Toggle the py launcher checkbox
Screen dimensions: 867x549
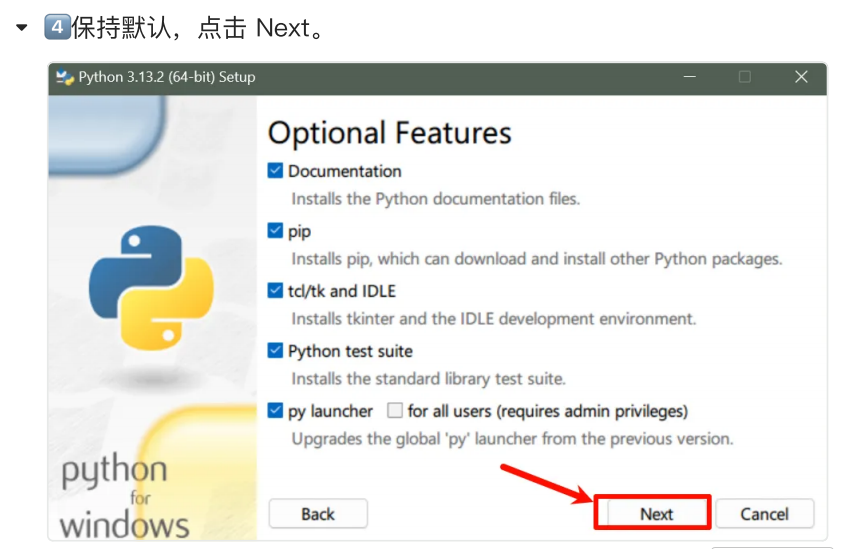pyautogui.click(x=275, y=410)
